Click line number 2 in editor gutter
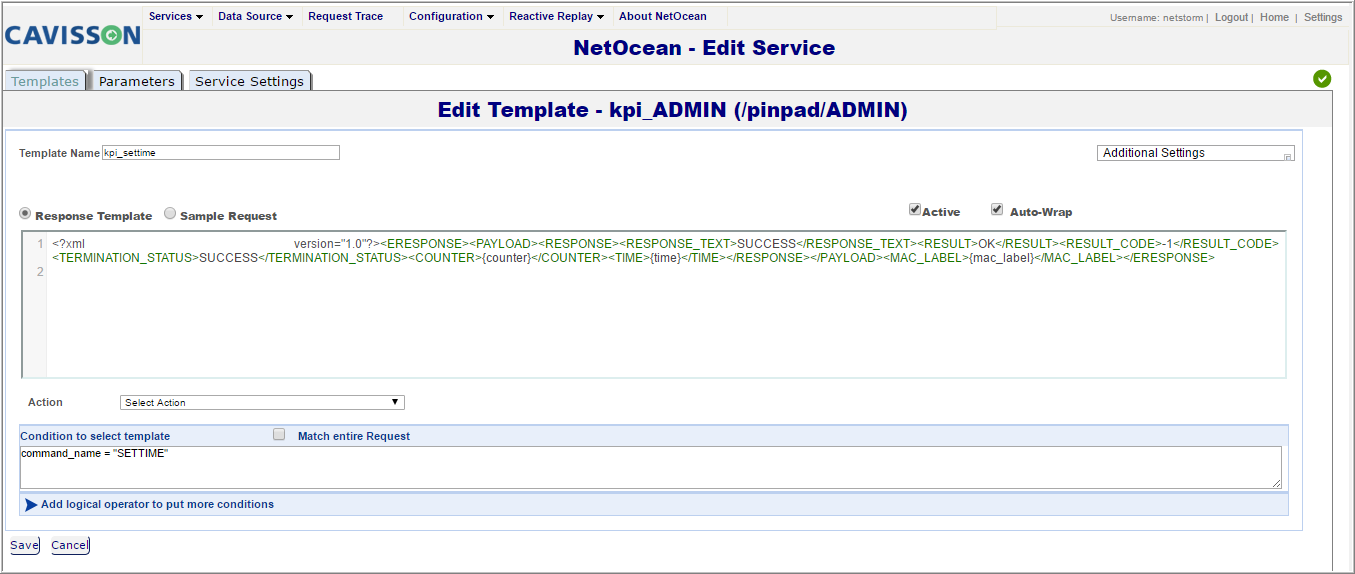This screenshot has height=574, width=1355. click(x=40, y=272)
